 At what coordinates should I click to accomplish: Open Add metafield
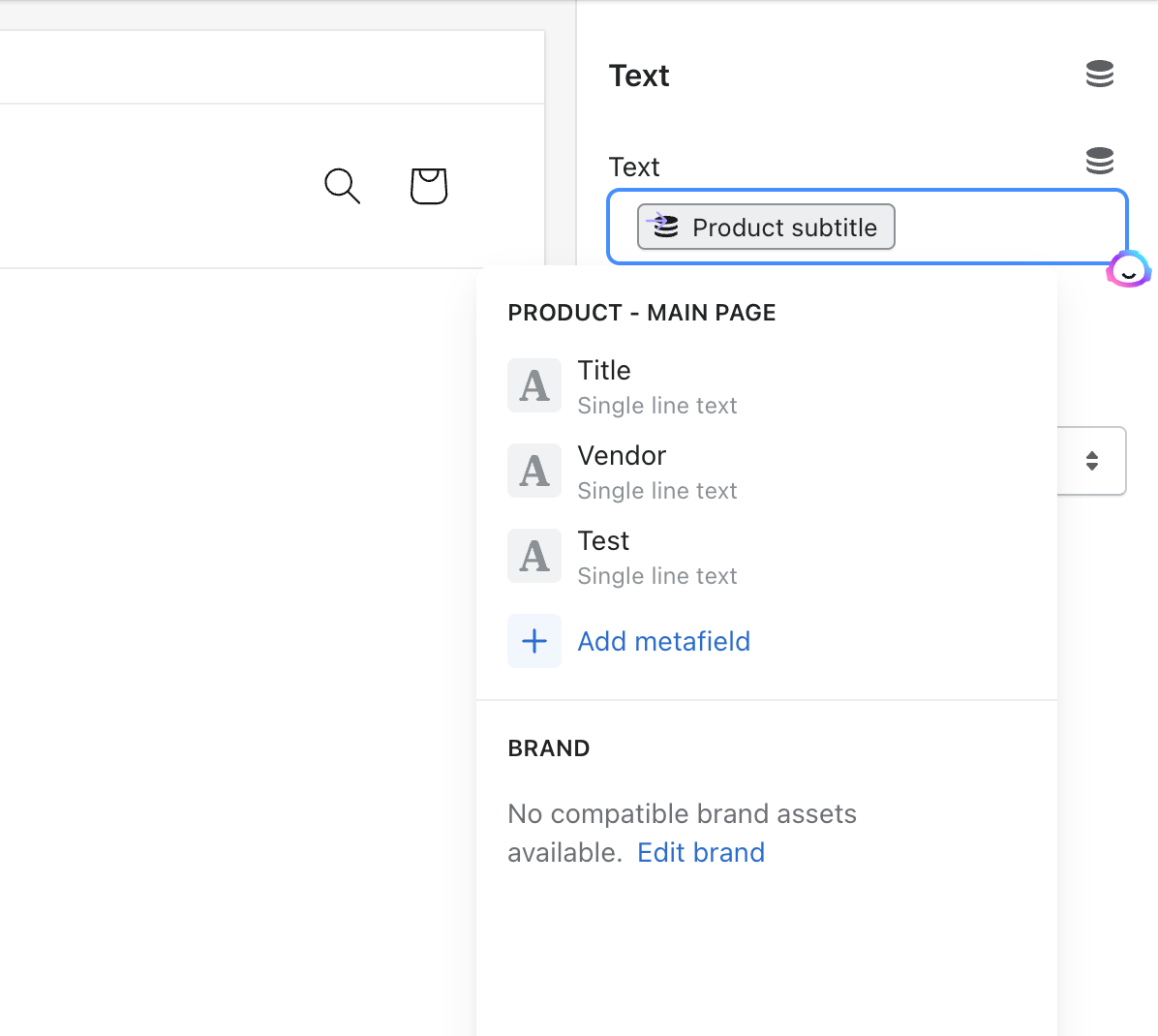coord(663,640)
